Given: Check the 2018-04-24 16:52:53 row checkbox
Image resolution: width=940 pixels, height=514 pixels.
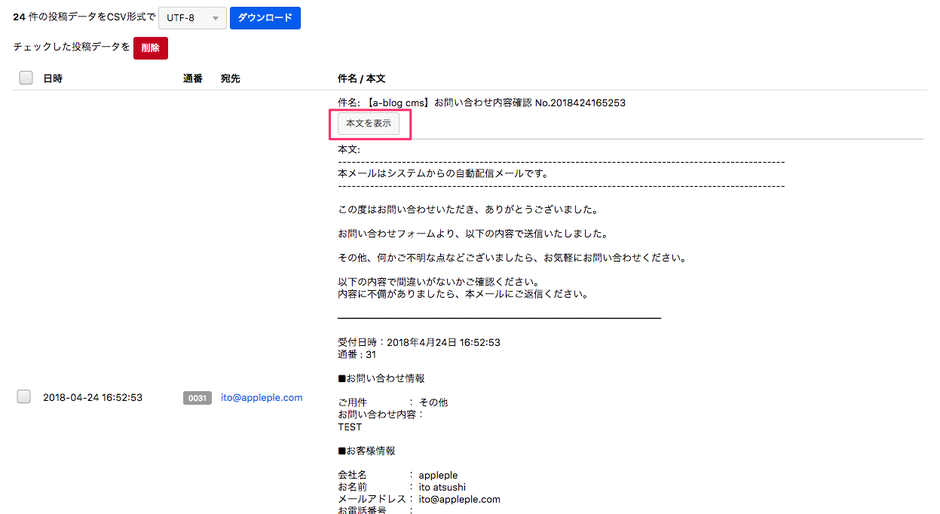Looking at the screenshot, I should (24, 396).
